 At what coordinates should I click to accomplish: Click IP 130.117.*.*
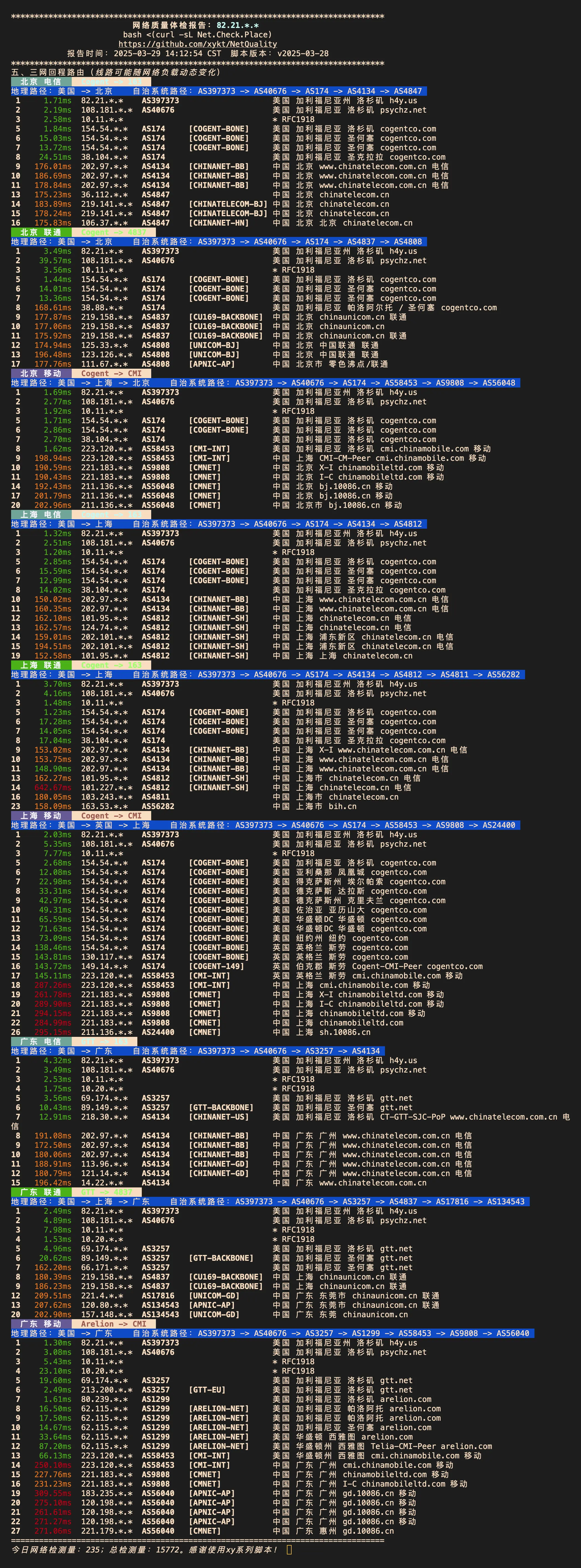point(107,957)
